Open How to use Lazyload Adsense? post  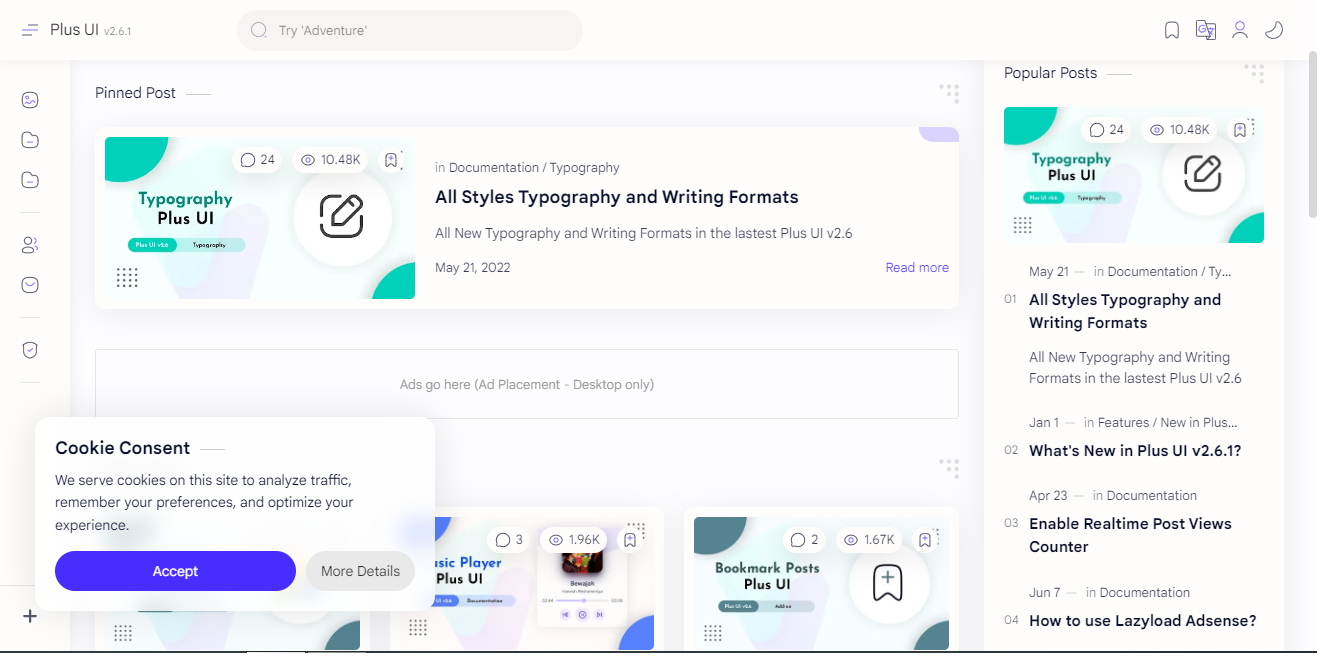[1143, 621]
